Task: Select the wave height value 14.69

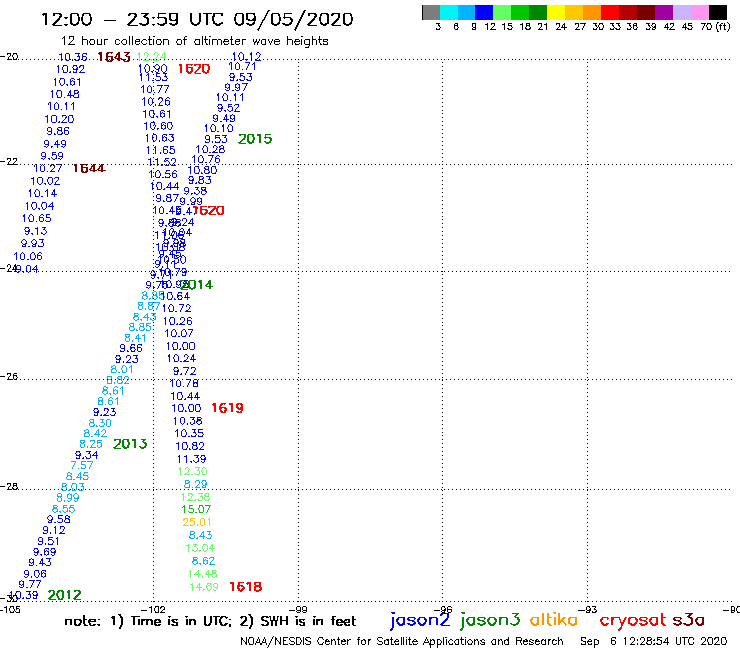Action: click(204, 587)
